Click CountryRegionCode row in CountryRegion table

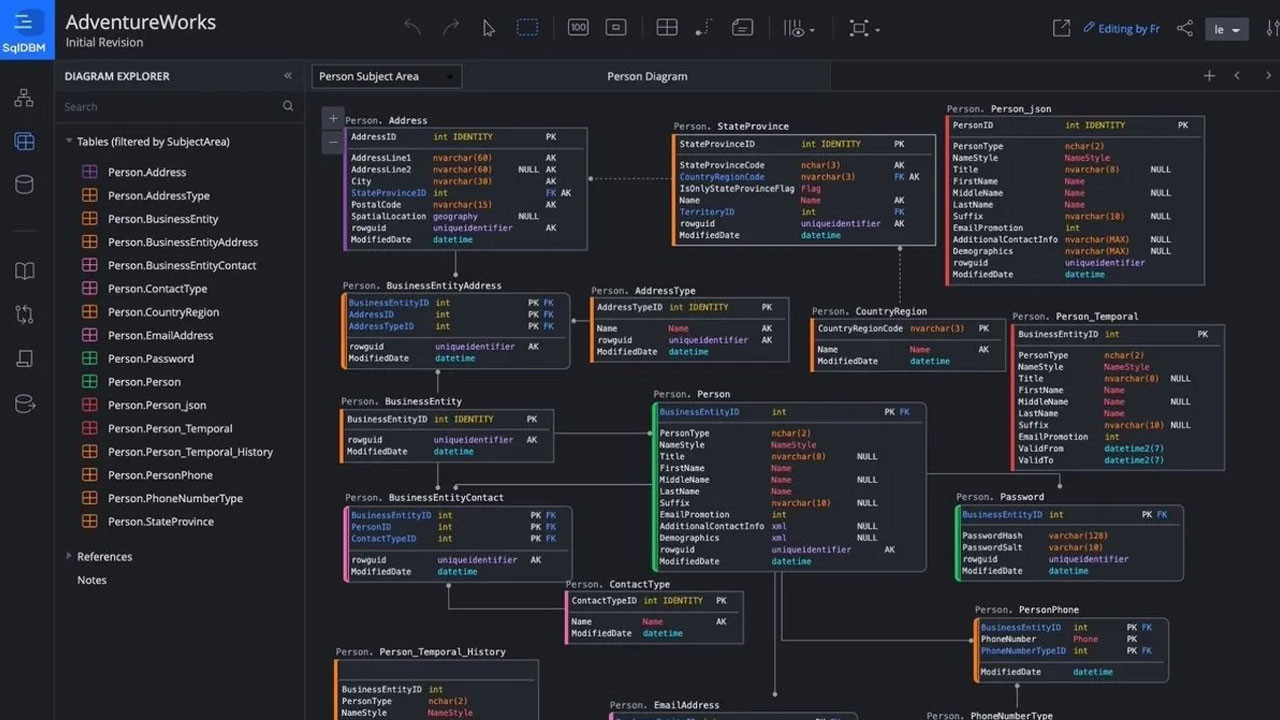(908, 329)
